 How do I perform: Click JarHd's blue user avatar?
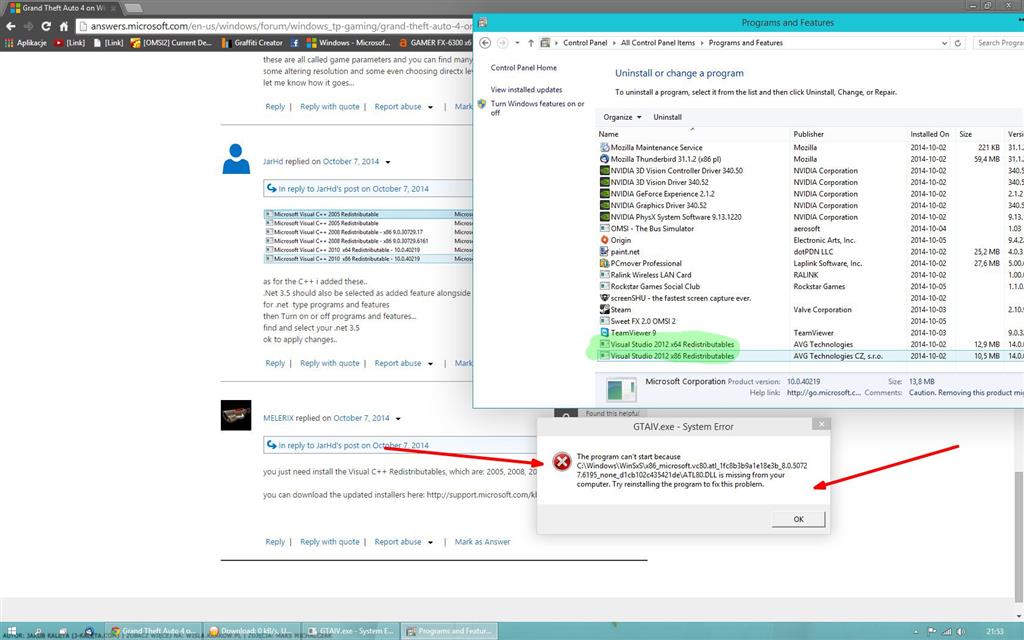click(x=236, y=159)
